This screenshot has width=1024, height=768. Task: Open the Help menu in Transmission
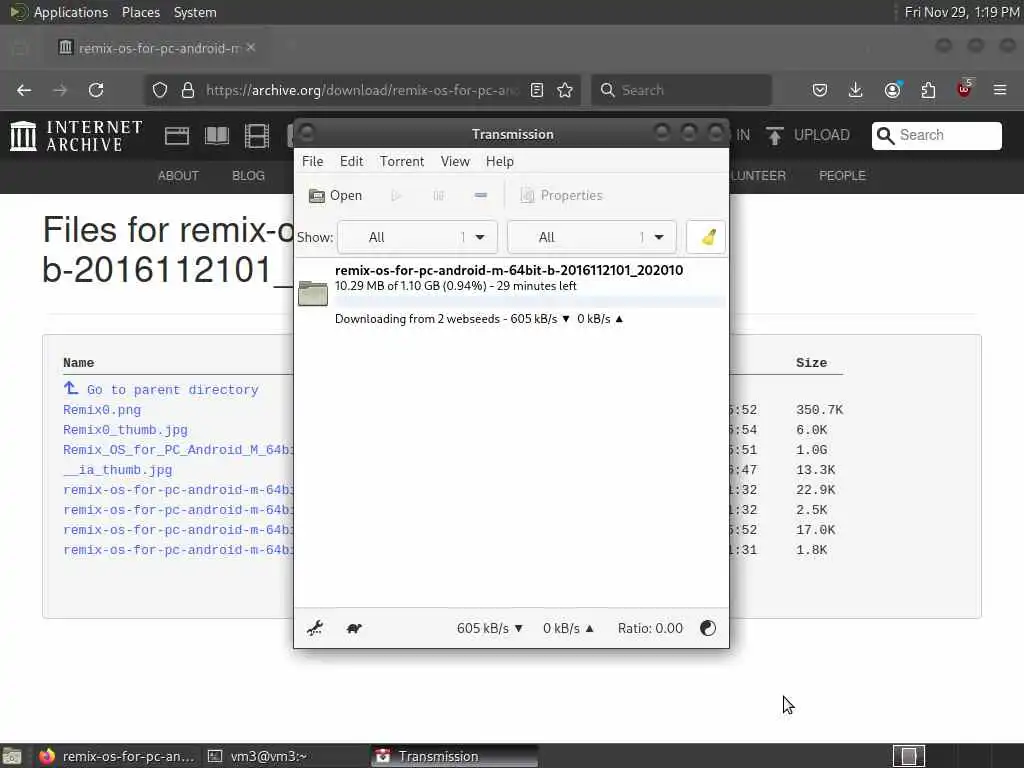pyautogui.click(x=500, y=161)
